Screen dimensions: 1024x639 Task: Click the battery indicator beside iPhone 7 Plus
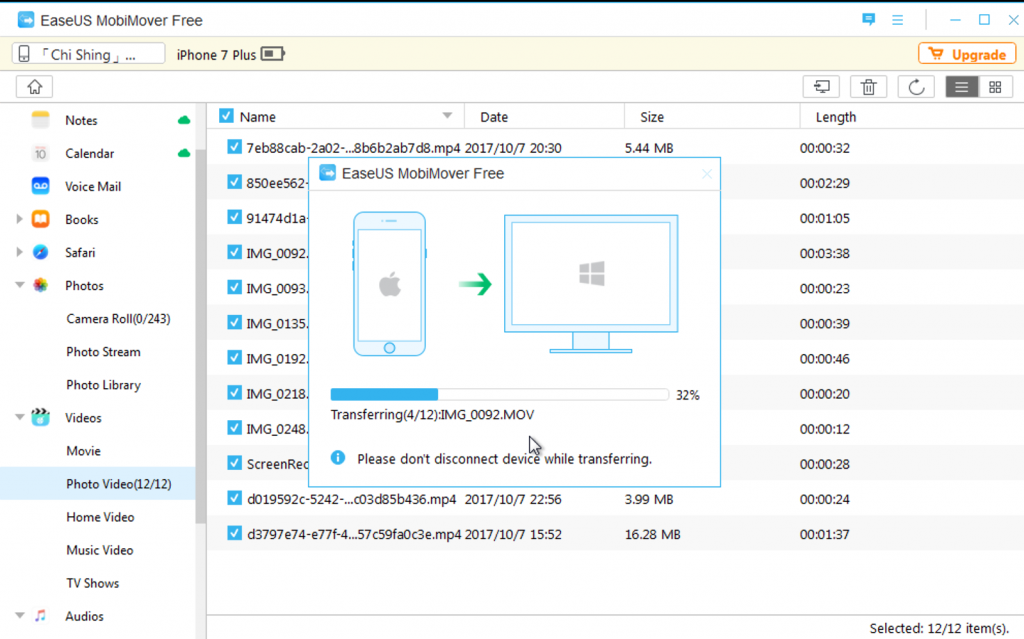273,54
